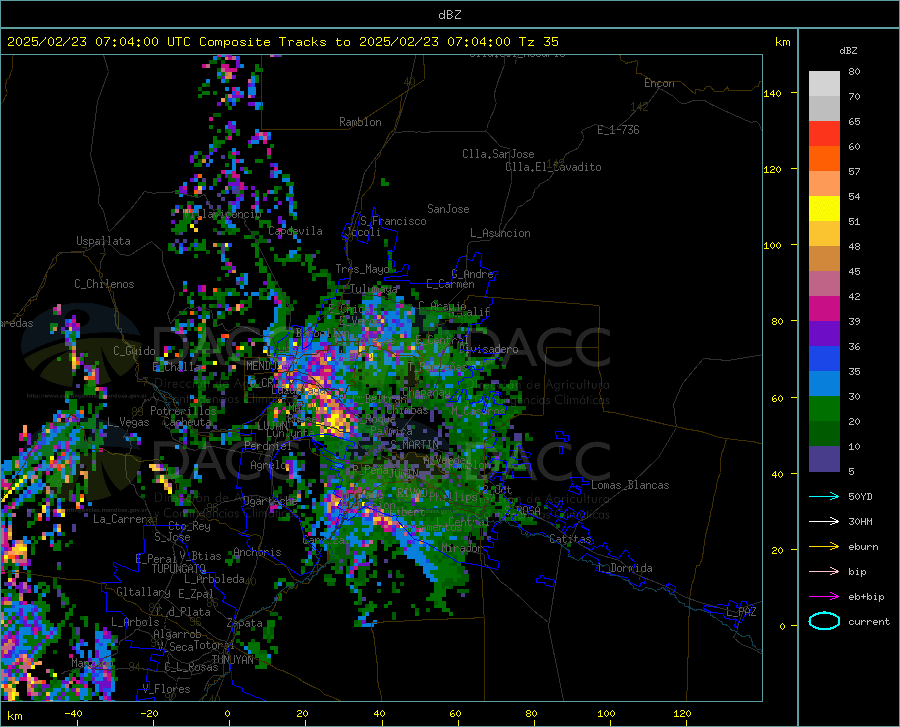Select the red 65 dBZ color band
The width and height of the screenshot is (900, 727).
[x=824, y=134]
